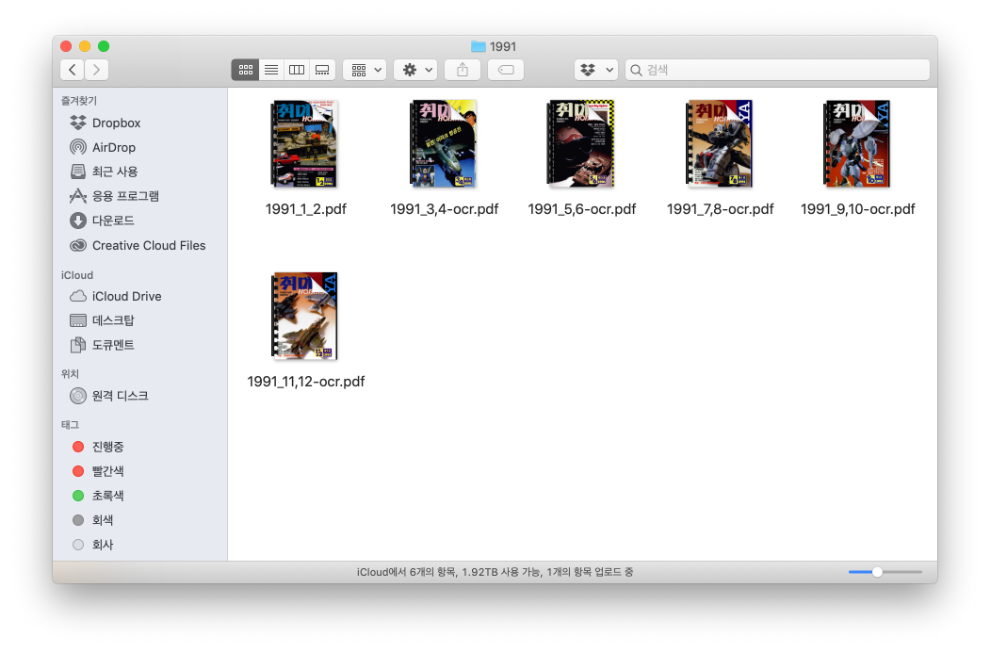The width and height of the screenshot is (990, 653).
Task: Open the gear action menu
Action: 415,70
